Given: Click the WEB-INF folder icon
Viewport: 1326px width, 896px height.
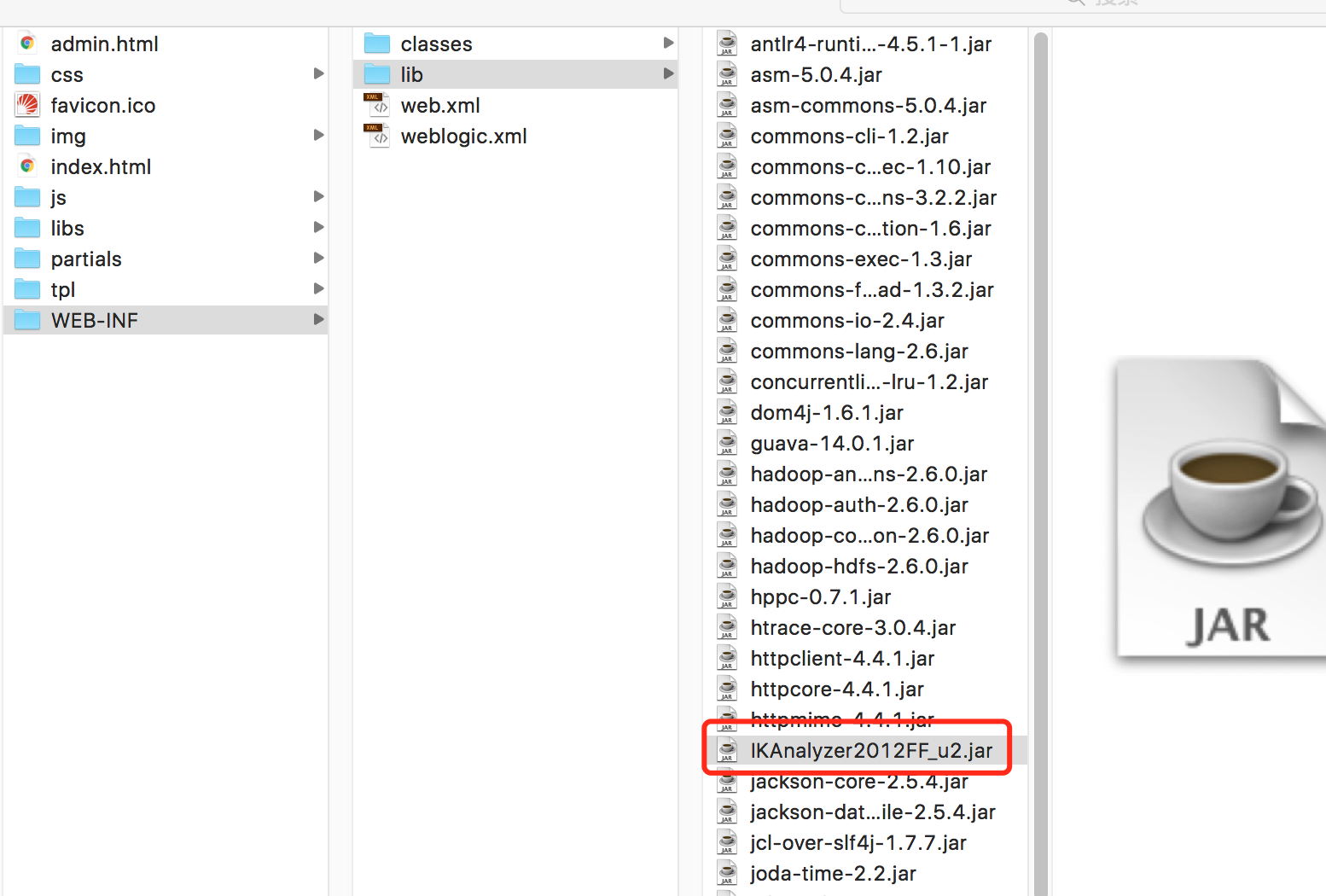Looking at the screenshot, I should [x=27, y=320].
